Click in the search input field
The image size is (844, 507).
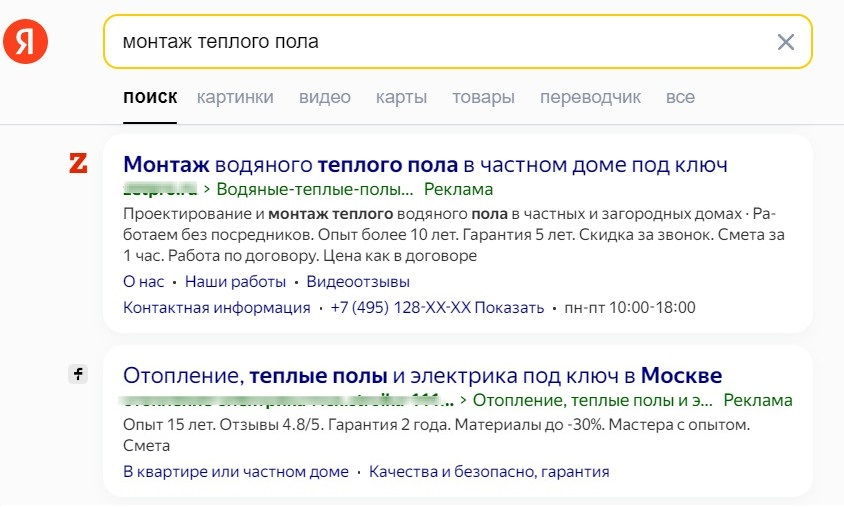click(x=440, y=42)
